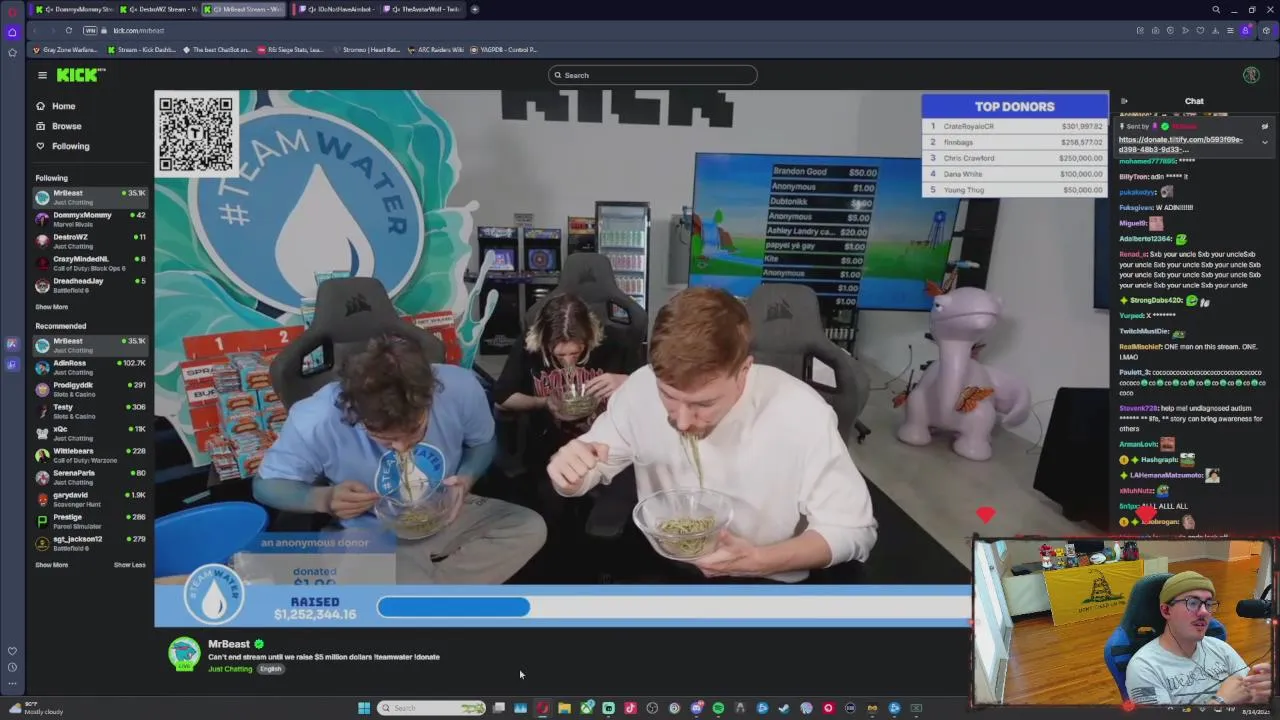Open Windows Start menu

click(364, 708)
